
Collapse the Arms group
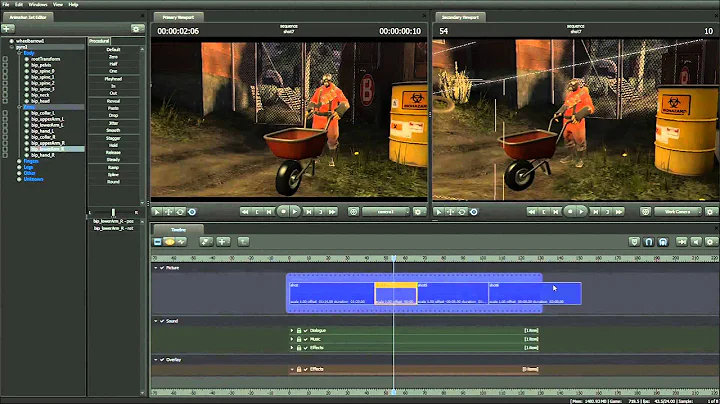(19, 107)
